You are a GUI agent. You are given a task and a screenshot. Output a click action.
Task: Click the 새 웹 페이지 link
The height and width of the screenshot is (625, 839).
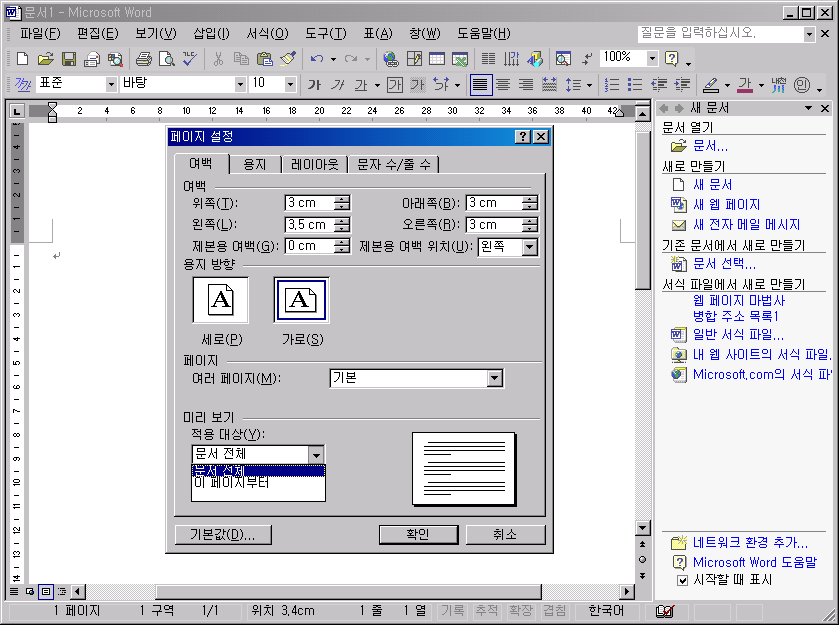point(726,204)
